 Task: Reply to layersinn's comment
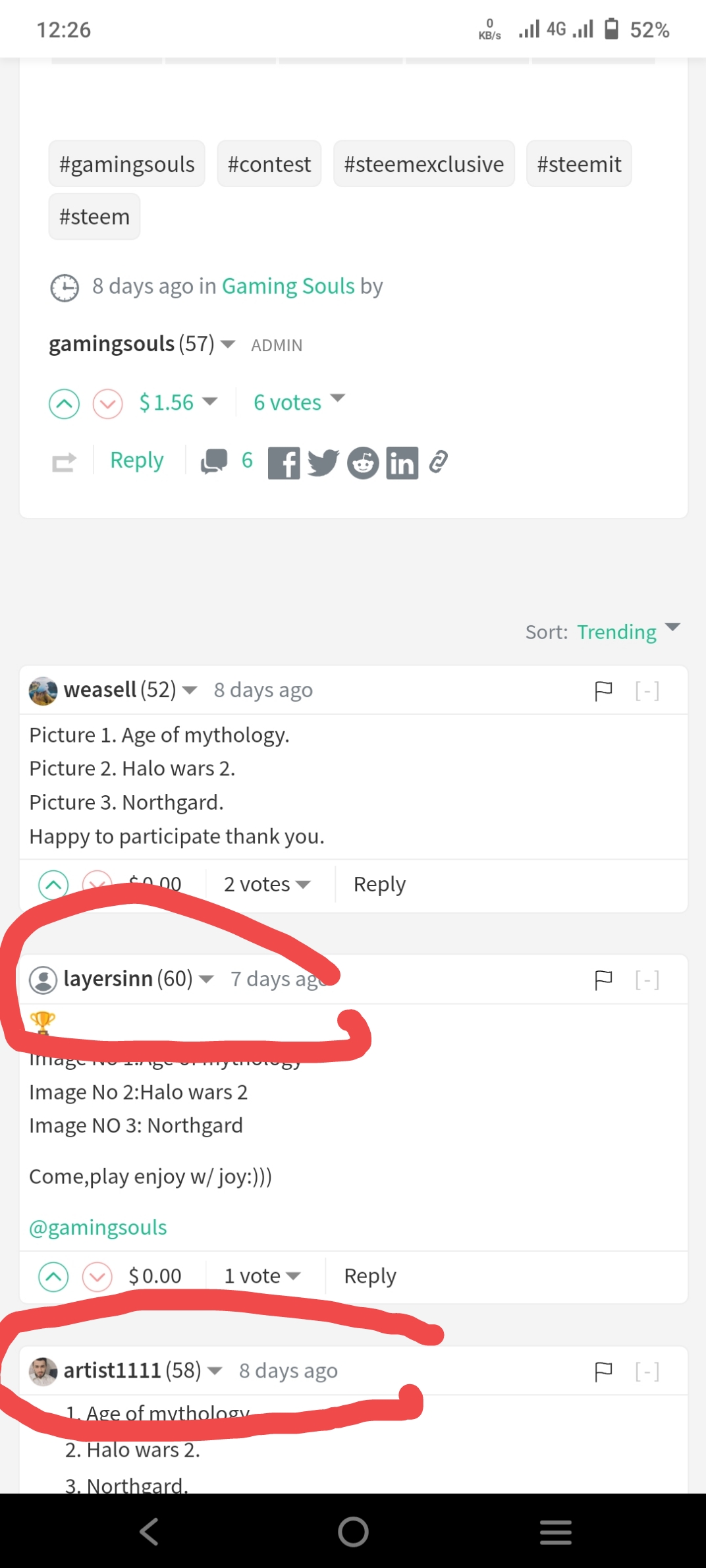tap(370, 1276)
